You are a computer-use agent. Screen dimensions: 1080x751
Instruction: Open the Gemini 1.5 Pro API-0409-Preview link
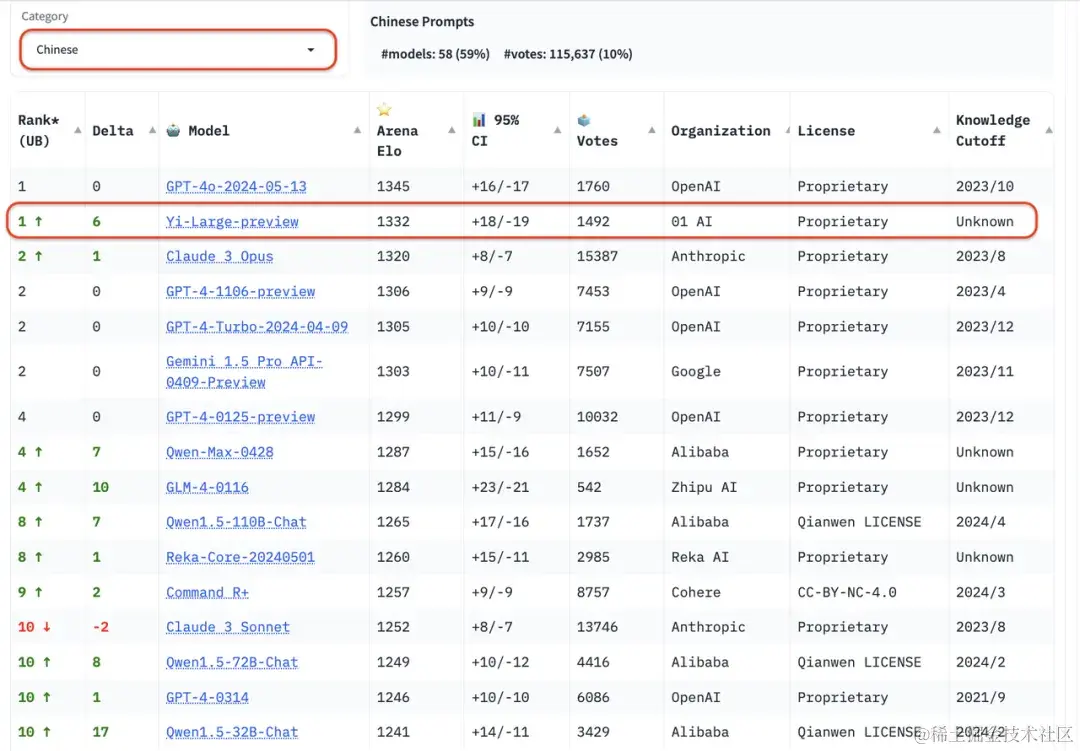coord(244,371)
